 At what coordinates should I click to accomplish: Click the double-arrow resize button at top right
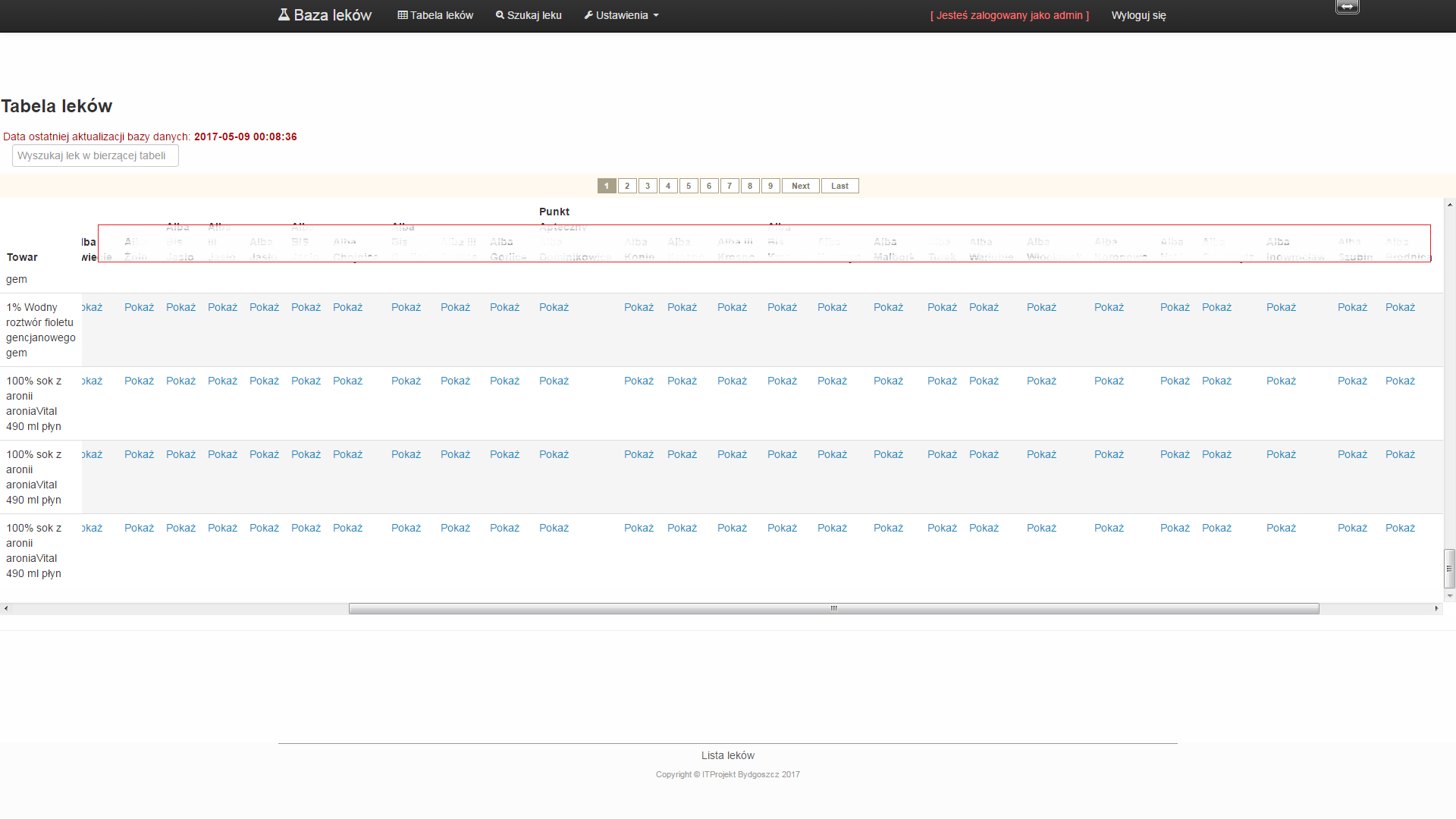coord(1347,7)
